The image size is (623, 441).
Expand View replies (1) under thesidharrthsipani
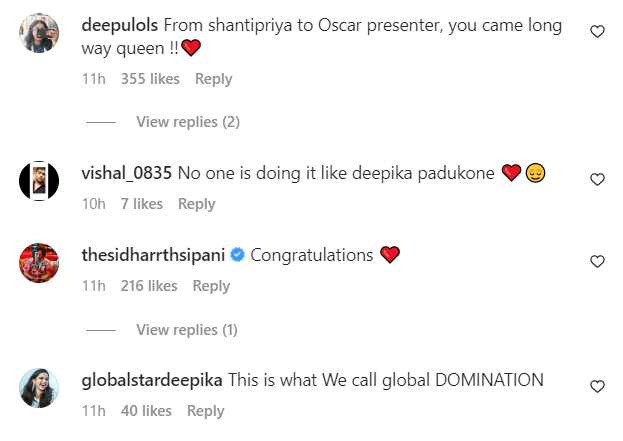tap(187, 330)
